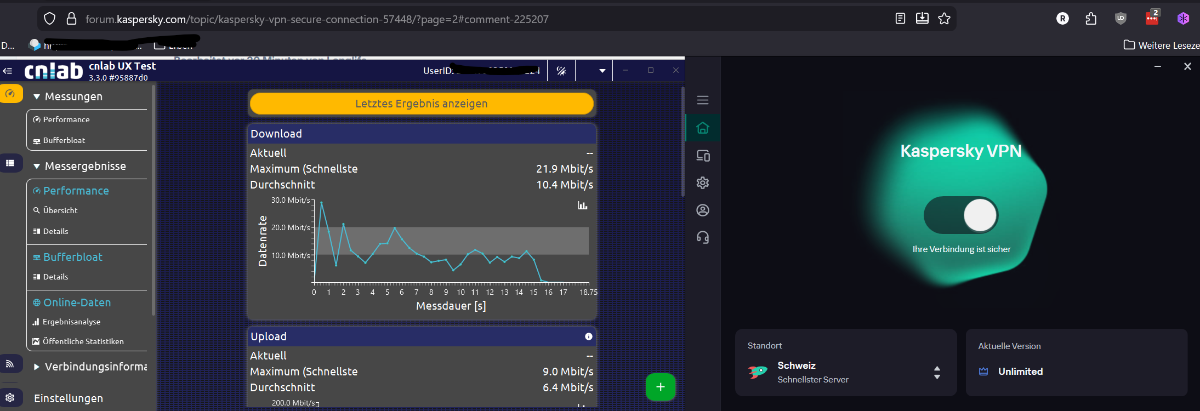The width and height of the screenshot is (1200, 411).
Task: Click Maximum upload value 9.0 Mbit/s
Action: [x=567, y=372]
